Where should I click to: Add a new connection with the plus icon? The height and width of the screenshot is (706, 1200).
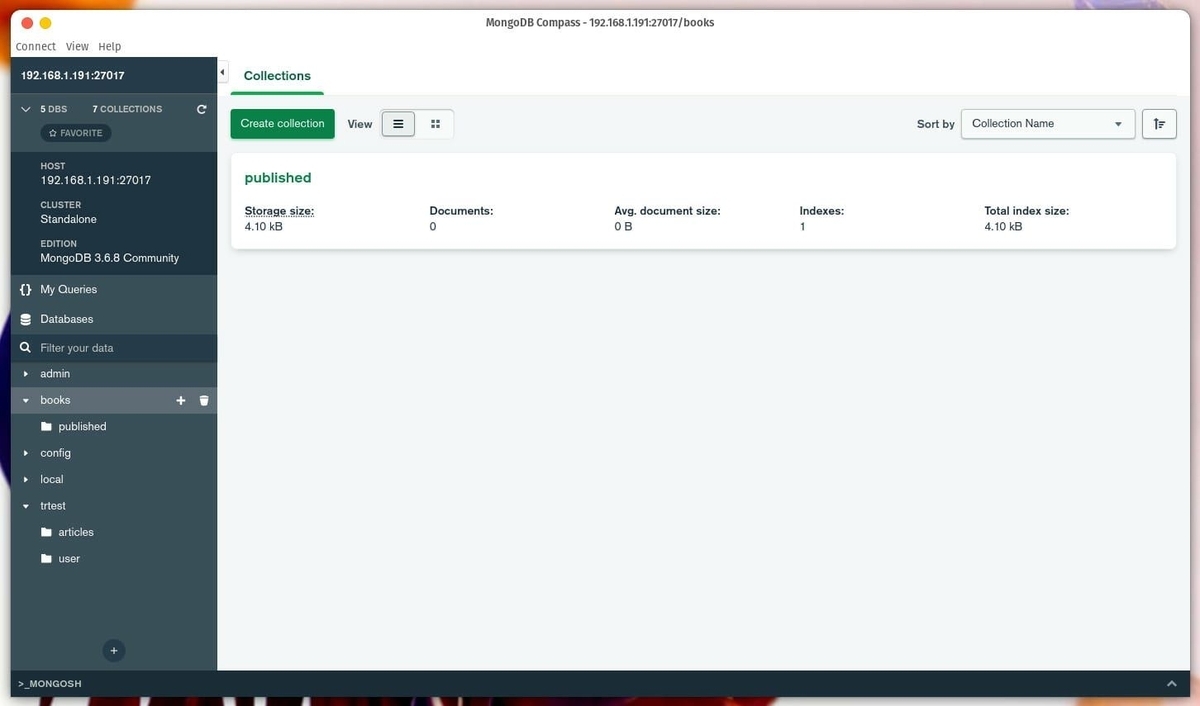[x=113, y=650]
